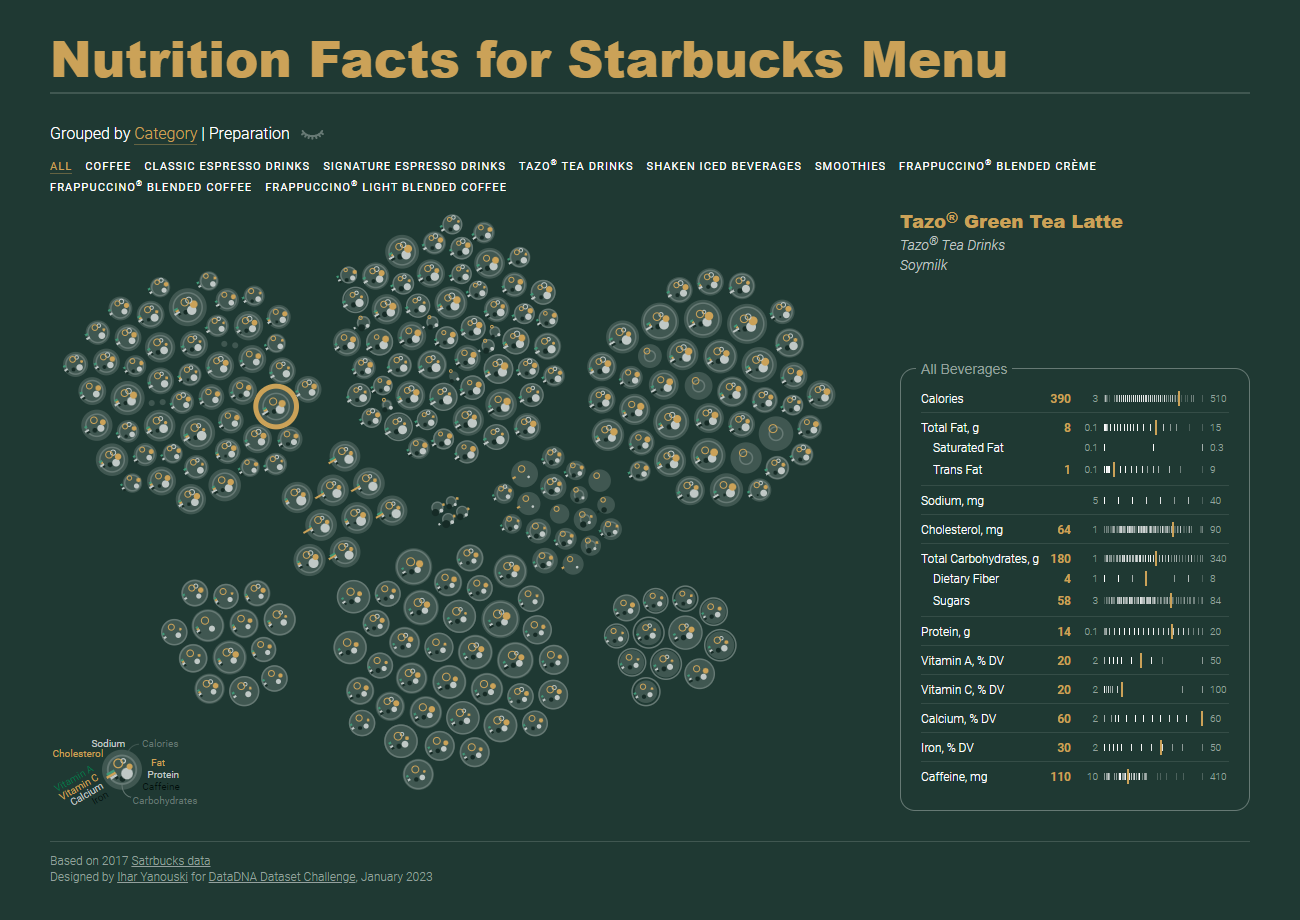Screen dimensions: 1300x920
Task: Select the gold-ringed highlighted drink bubble
Action: [x=276, y=407]
